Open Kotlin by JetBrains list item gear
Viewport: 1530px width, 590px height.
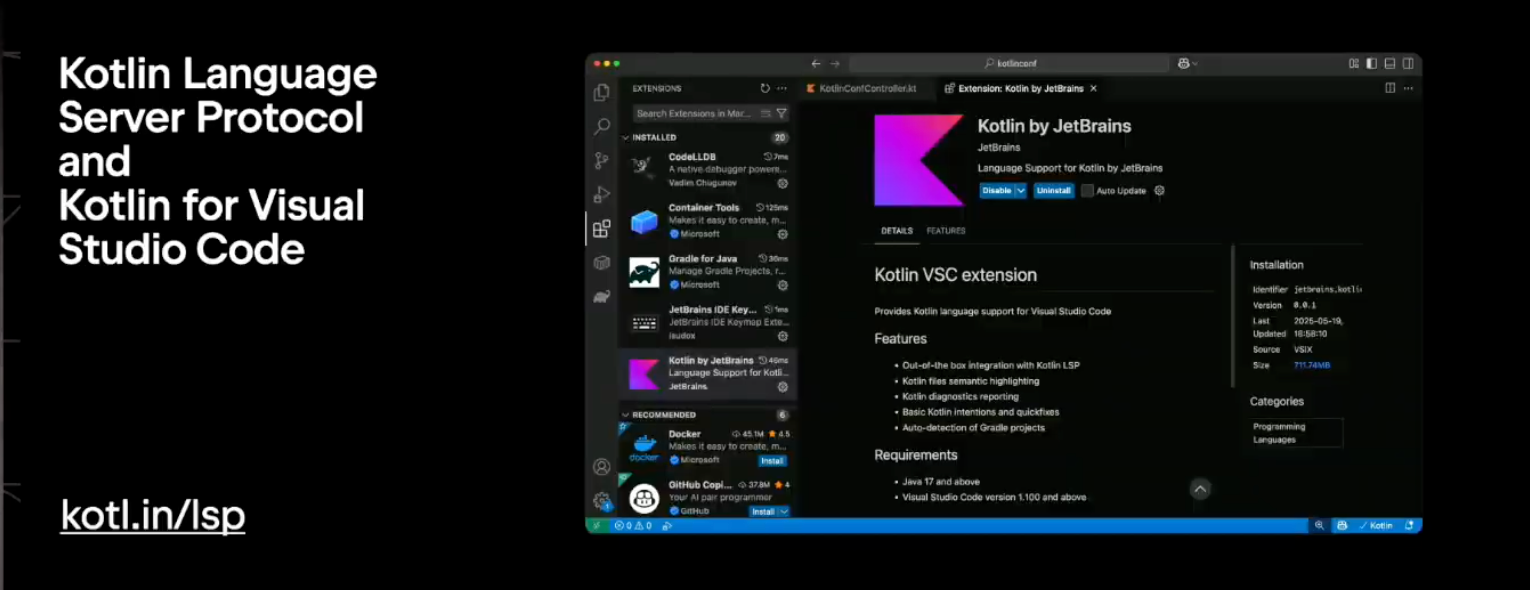783,387
